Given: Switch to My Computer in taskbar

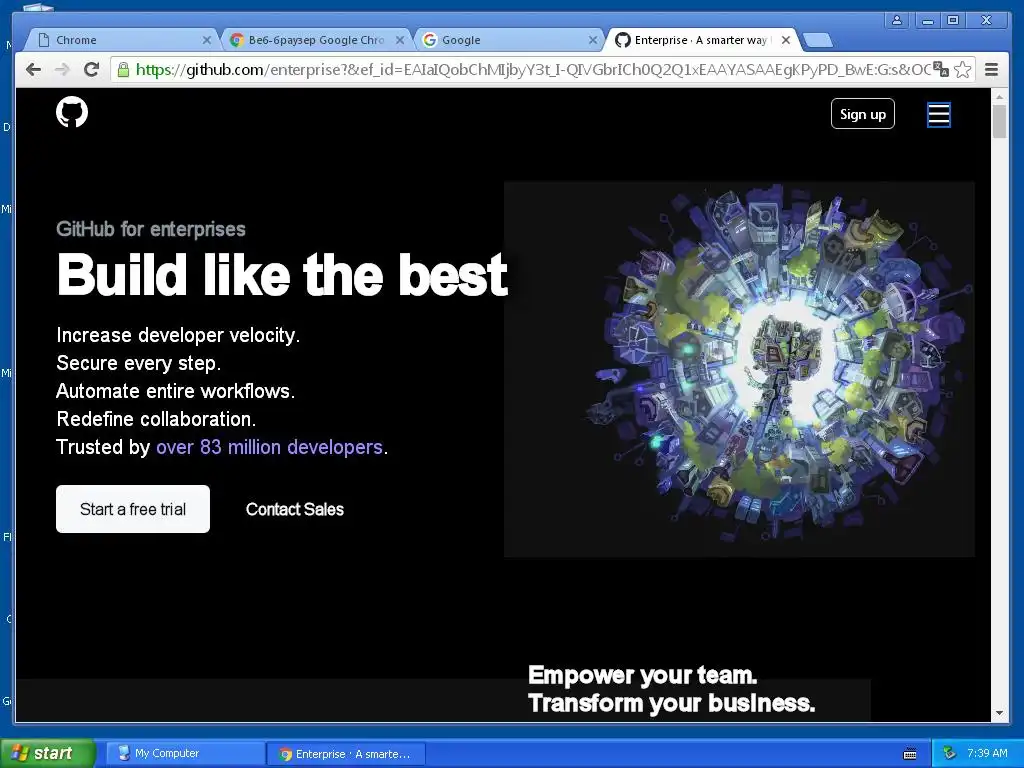Looking at the screenshot, I should pyautogui.click(x=184, y=753).
